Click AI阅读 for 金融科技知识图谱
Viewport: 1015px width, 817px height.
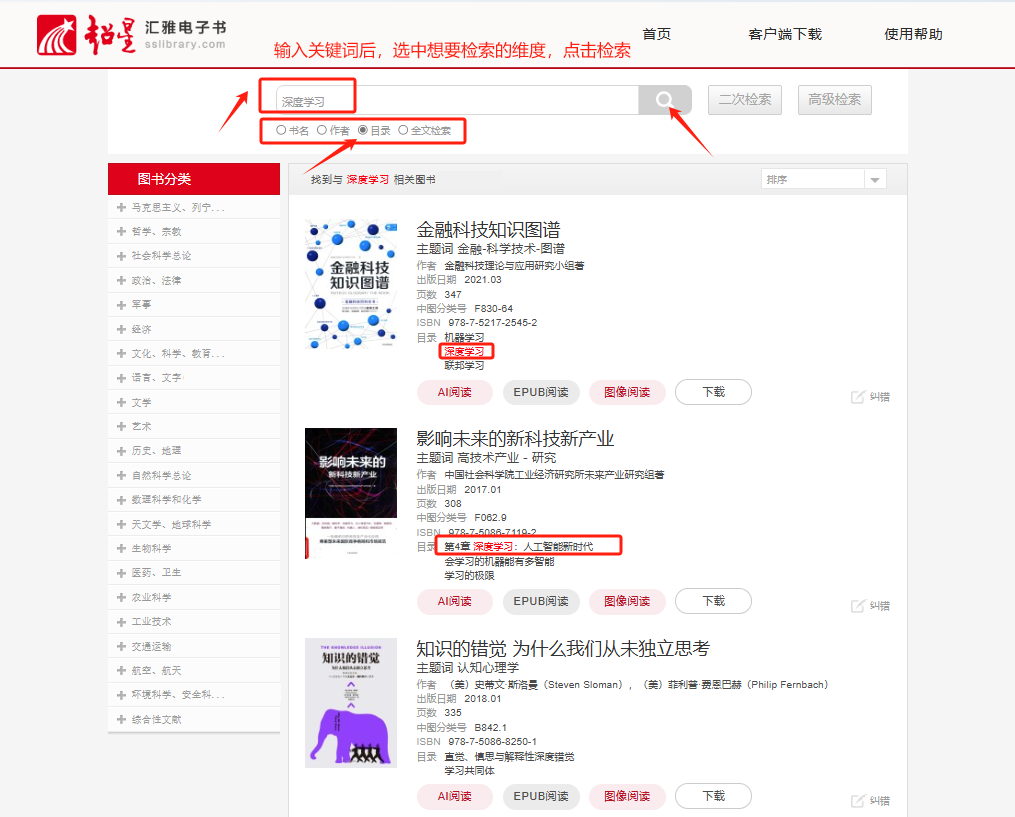454,392
